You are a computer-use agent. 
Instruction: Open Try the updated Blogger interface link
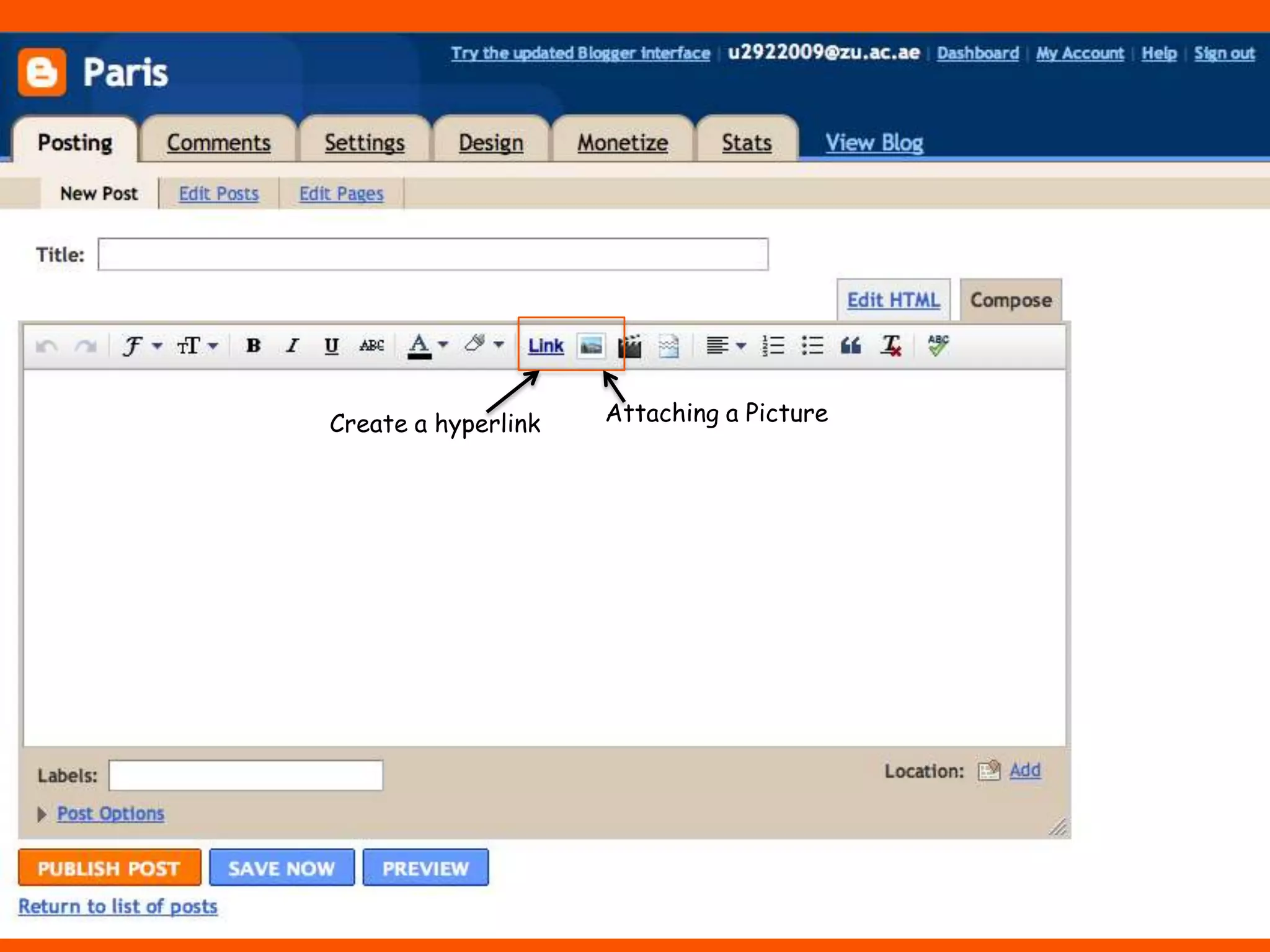(x=580, y=53)
